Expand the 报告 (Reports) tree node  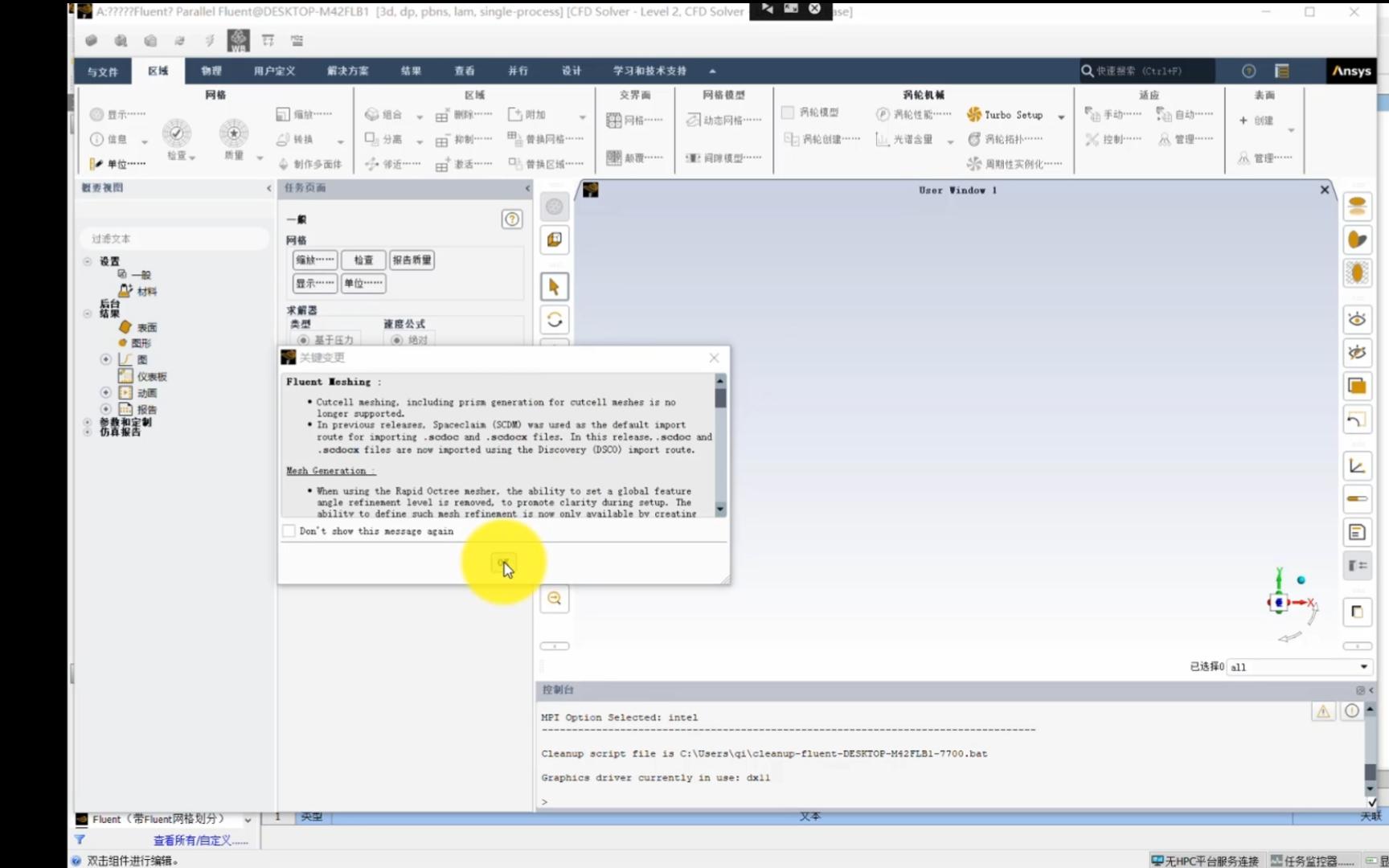pyautogui.click(x=105, y=409)
